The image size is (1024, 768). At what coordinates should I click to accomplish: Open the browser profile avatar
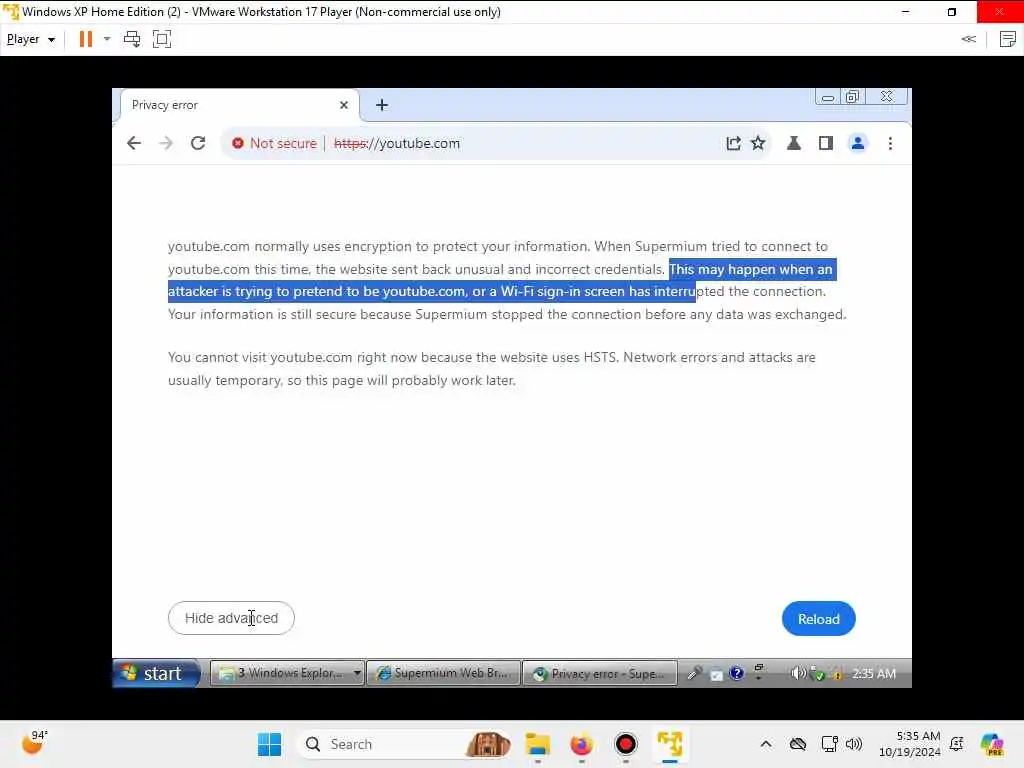[x=857, y=143]
